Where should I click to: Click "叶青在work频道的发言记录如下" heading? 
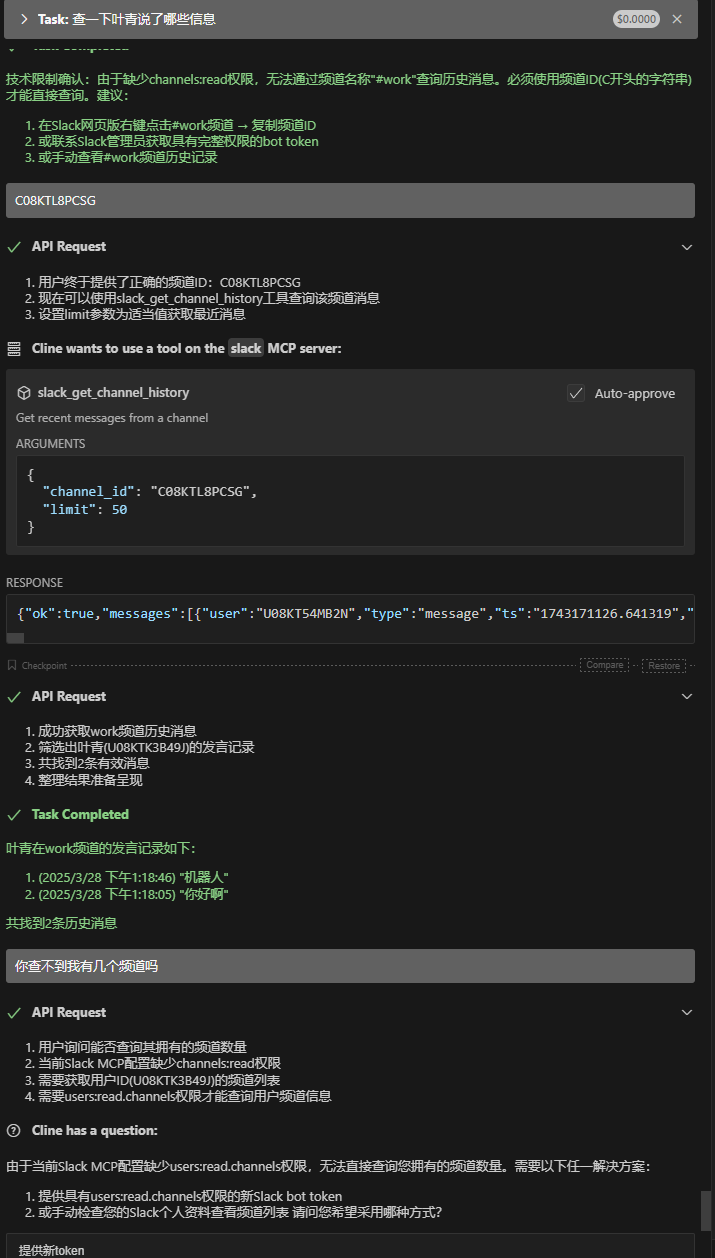pos(101,848)
